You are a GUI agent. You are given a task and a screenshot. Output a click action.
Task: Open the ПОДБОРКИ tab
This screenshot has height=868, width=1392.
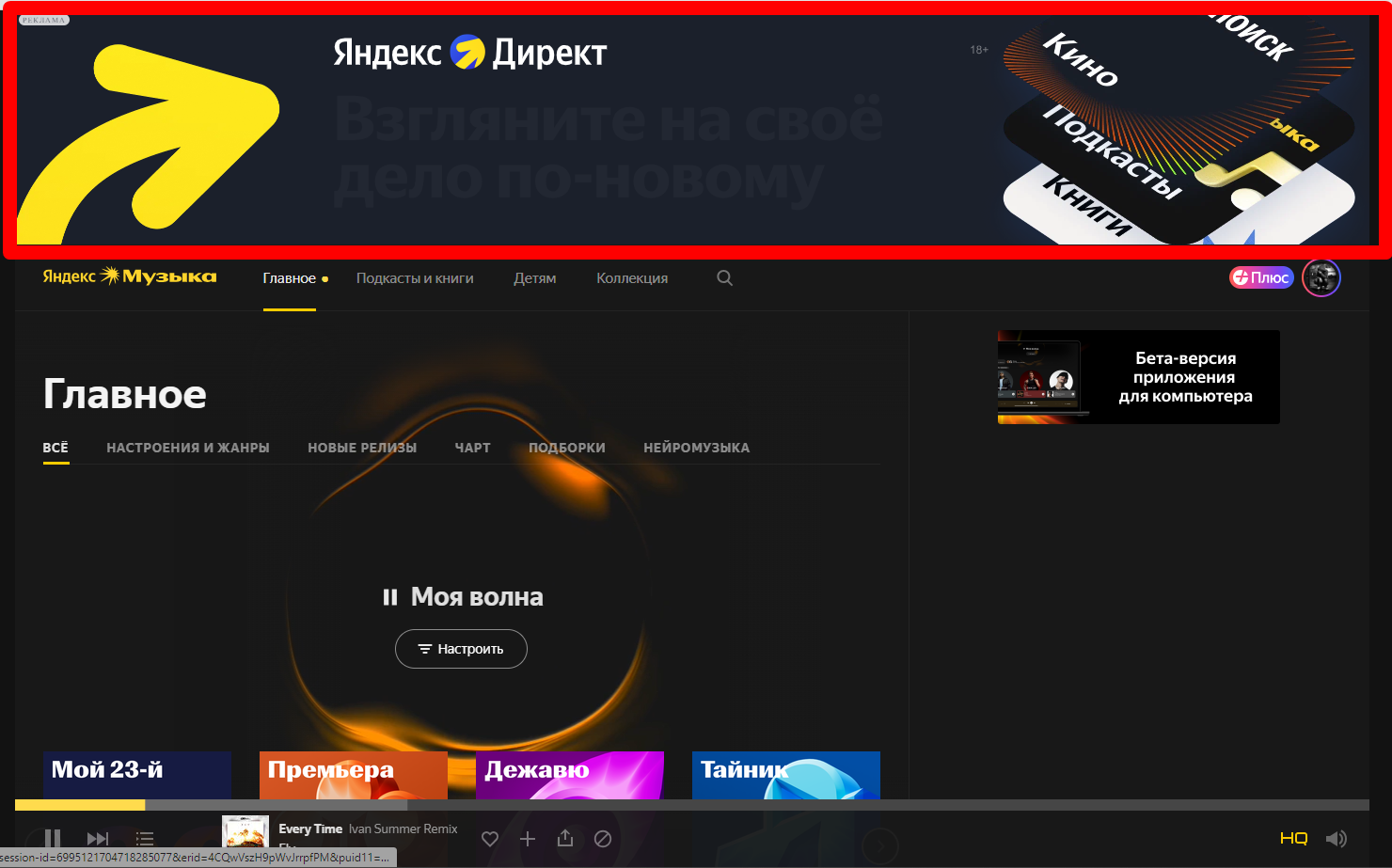pos(567,448)
